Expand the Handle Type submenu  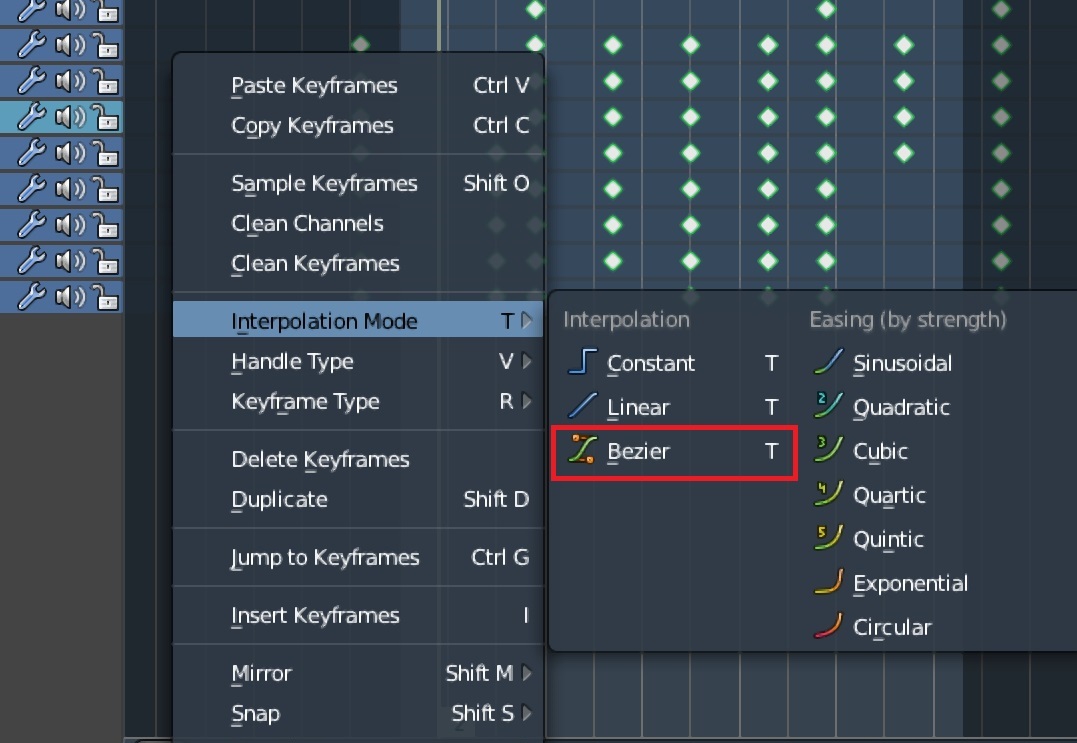pyautogui.click(x=357, y=361)
